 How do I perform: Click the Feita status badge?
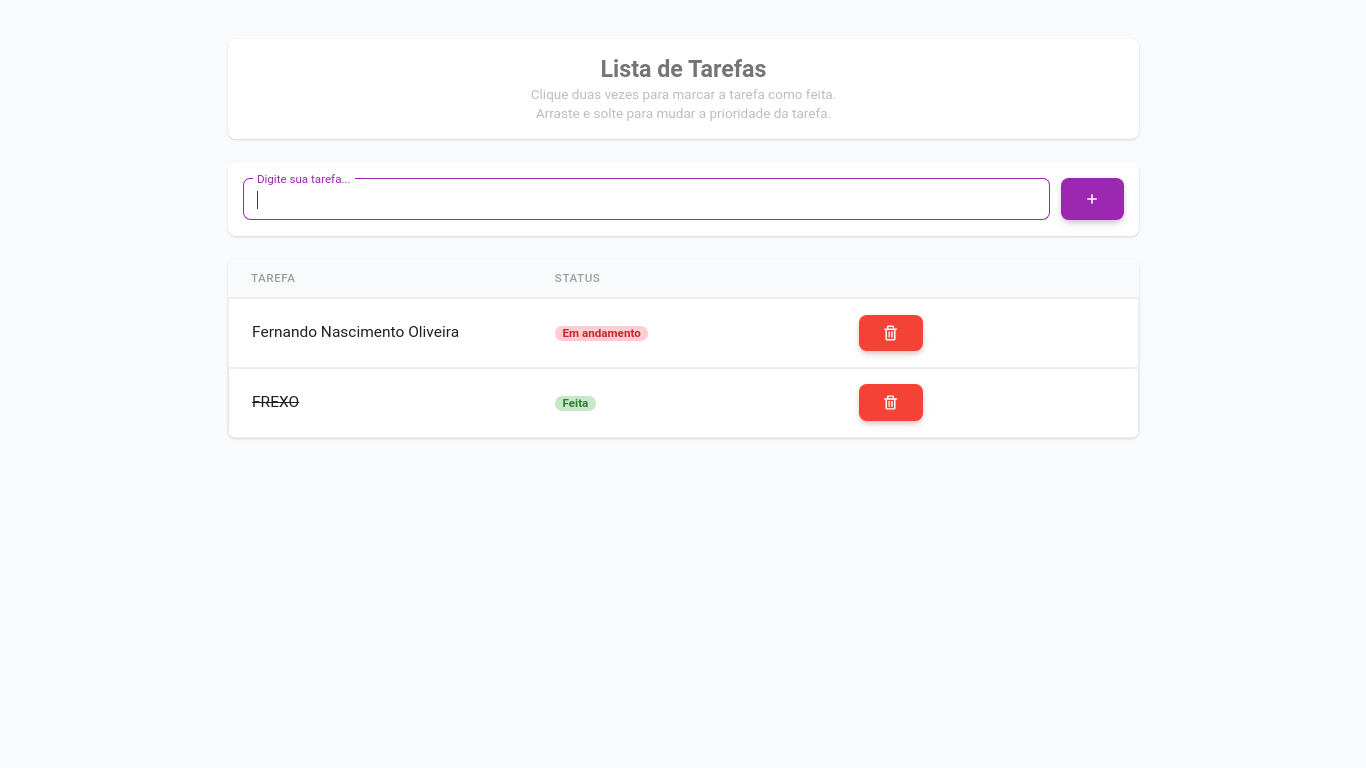point(575,402)
